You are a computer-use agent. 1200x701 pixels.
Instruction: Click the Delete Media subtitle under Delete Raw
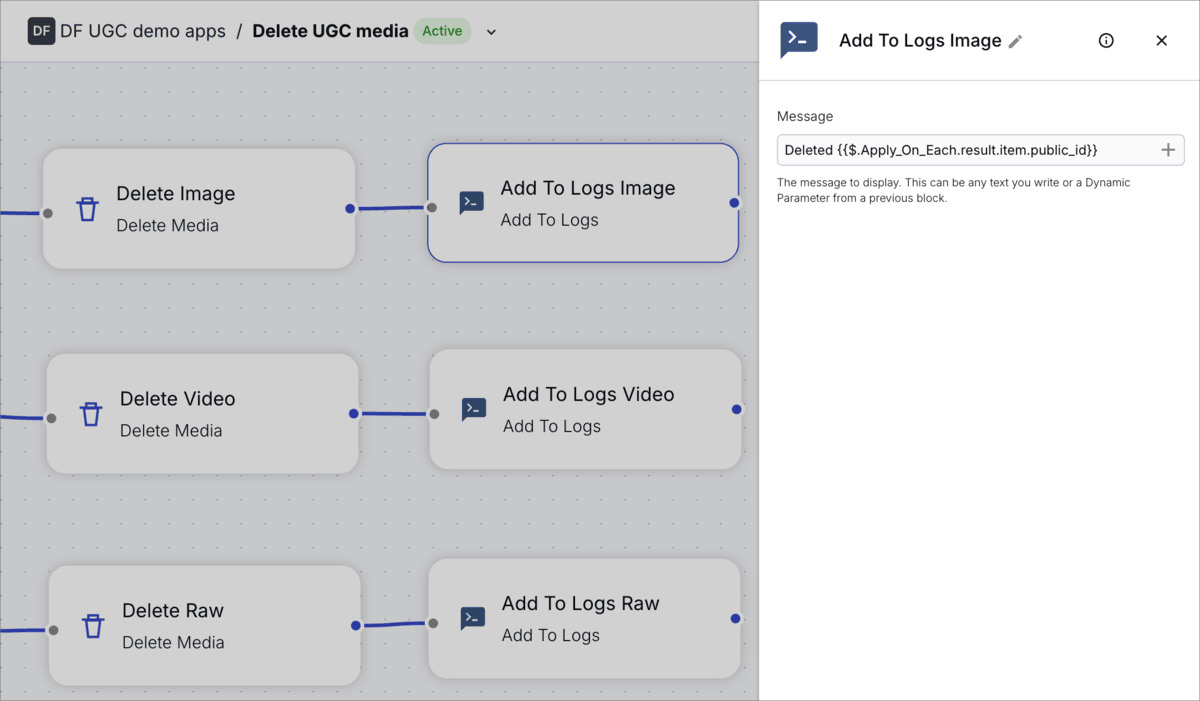point(173,642)
